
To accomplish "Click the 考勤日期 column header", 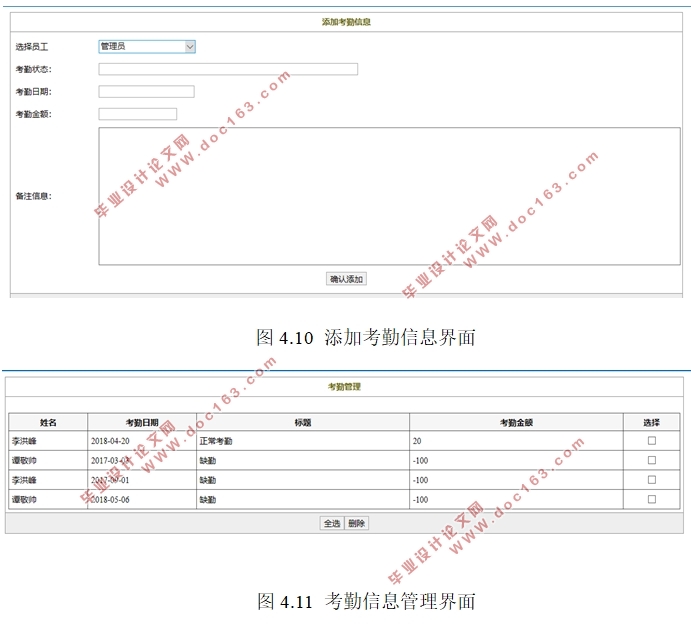I will (141, 422).
